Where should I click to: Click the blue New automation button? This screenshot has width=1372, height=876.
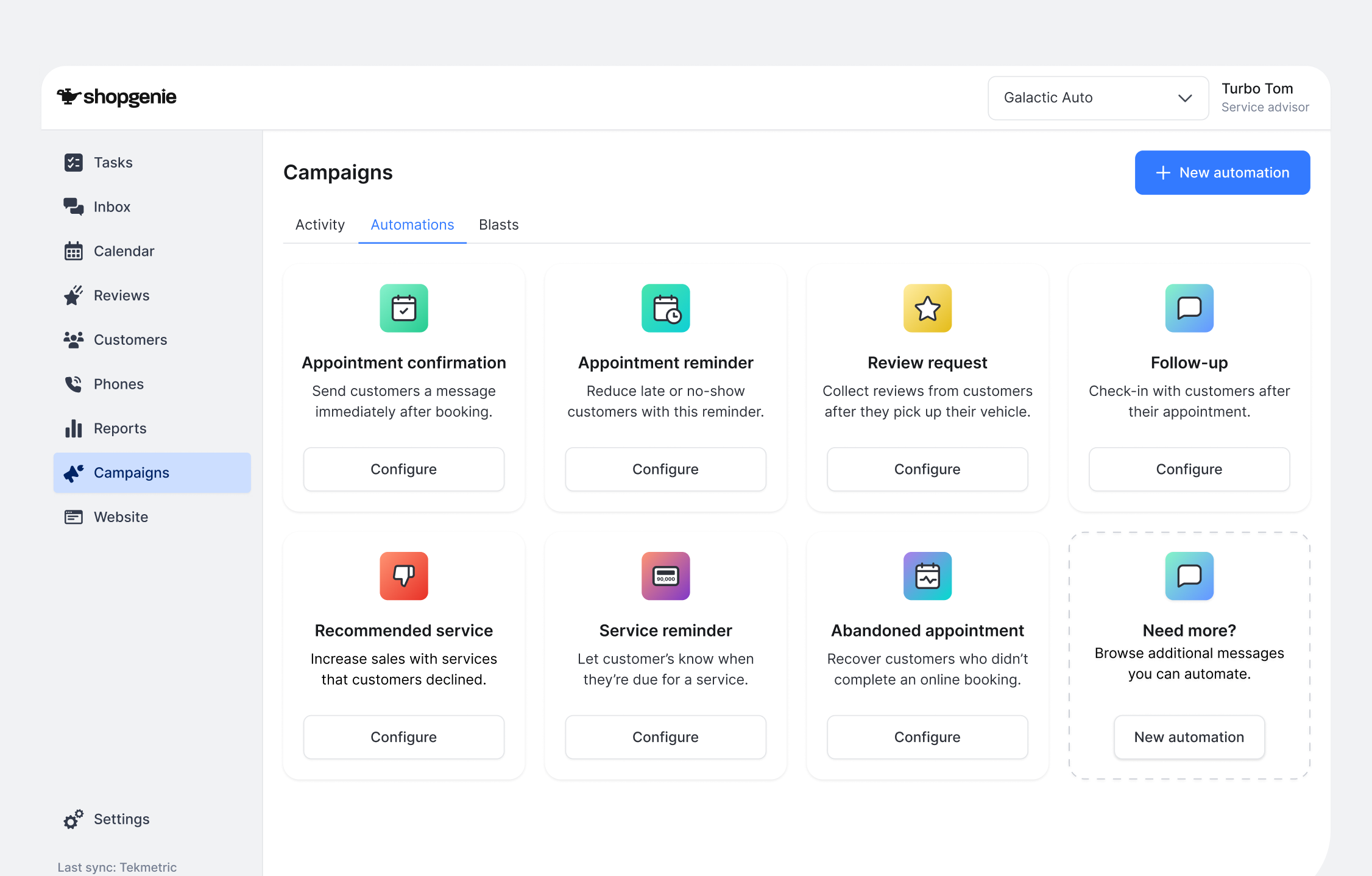[x=1222, y=173]
